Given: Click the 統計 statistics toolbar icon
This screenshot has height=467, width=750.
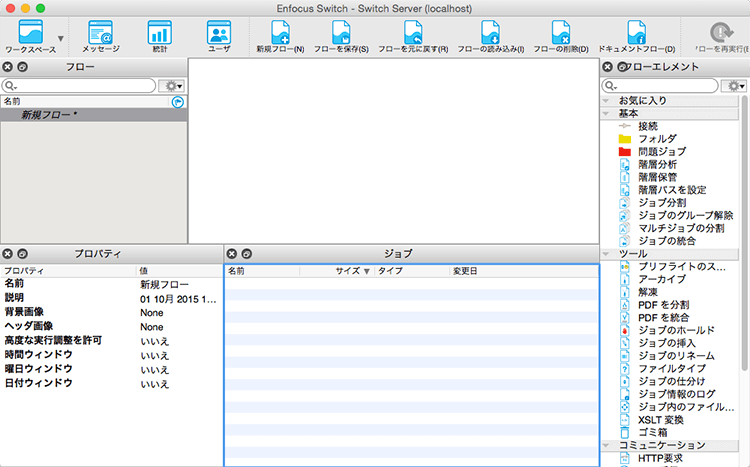Looking at the screenshot, I should tap(159, 35).
